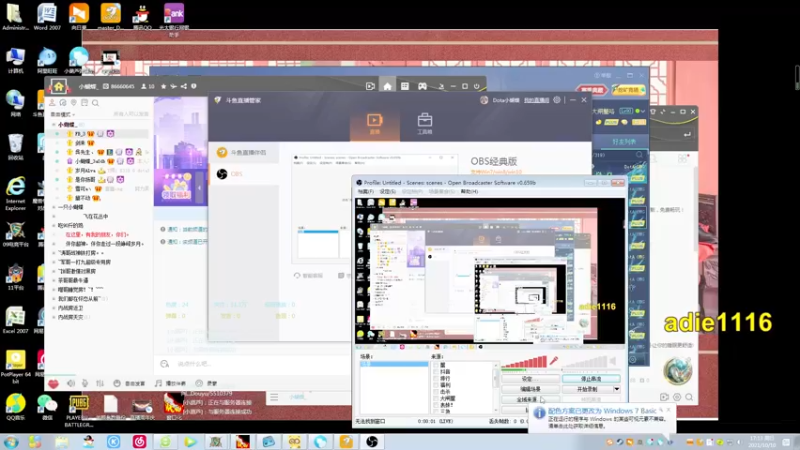Click the 编辑场景 button in OBS
The image size is (800, 450).
pos(530,389)
